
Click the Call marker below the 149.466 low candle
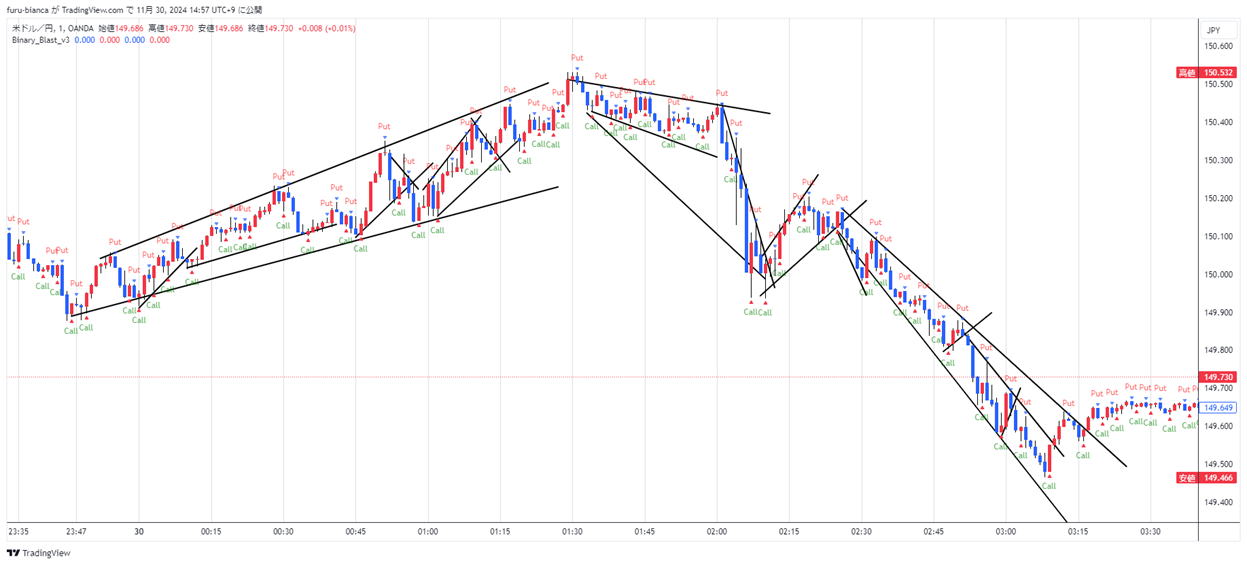[1048, 486]
